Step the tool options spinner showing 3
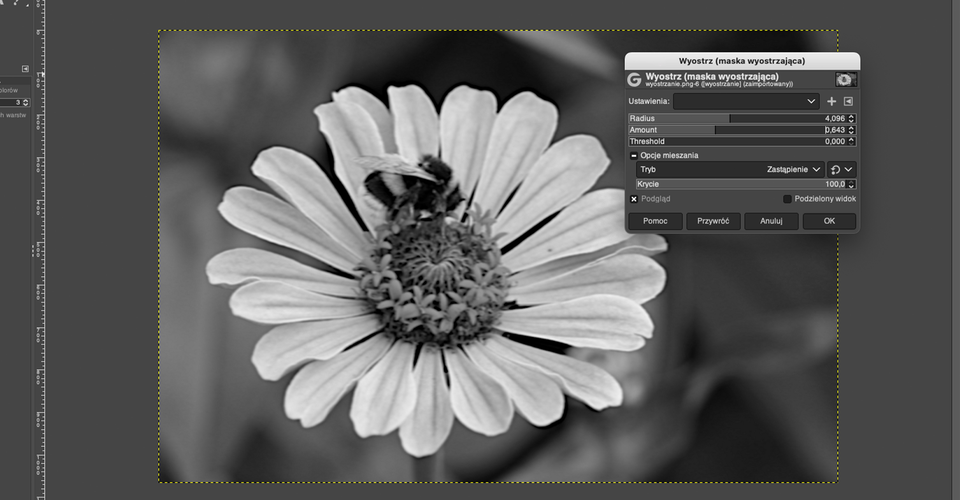This screenshot has width=960, height=500. click(x=26, y=103)
